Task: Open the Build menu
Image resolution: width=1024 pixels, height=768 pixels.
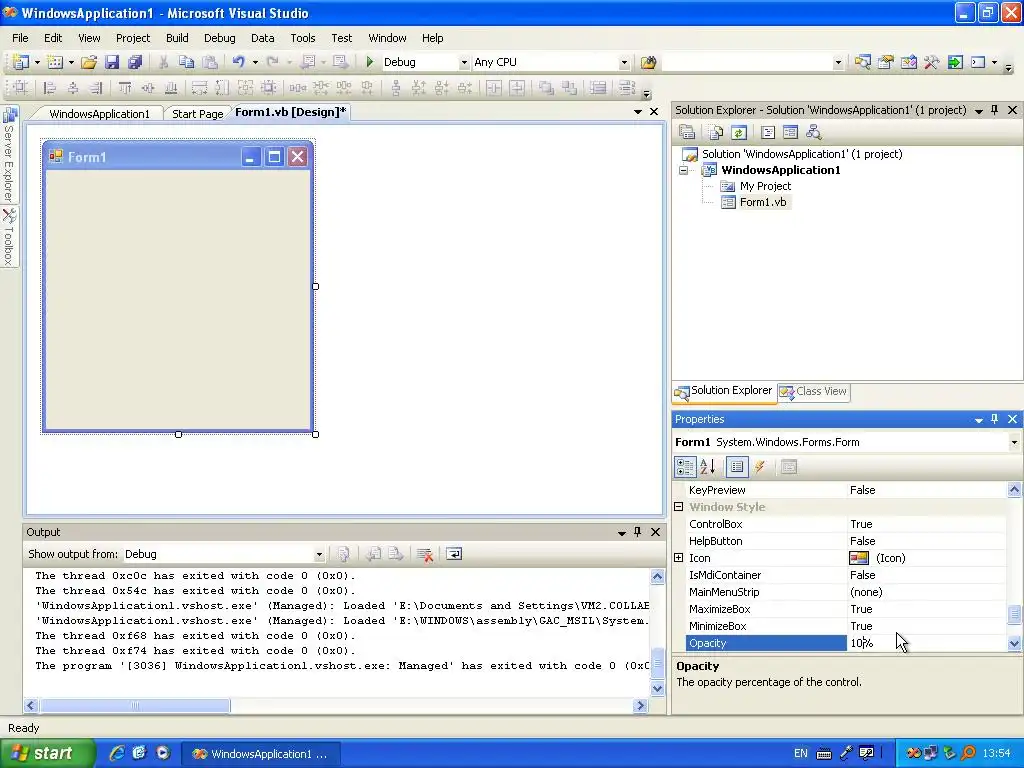Action: (x=177, y=38)
